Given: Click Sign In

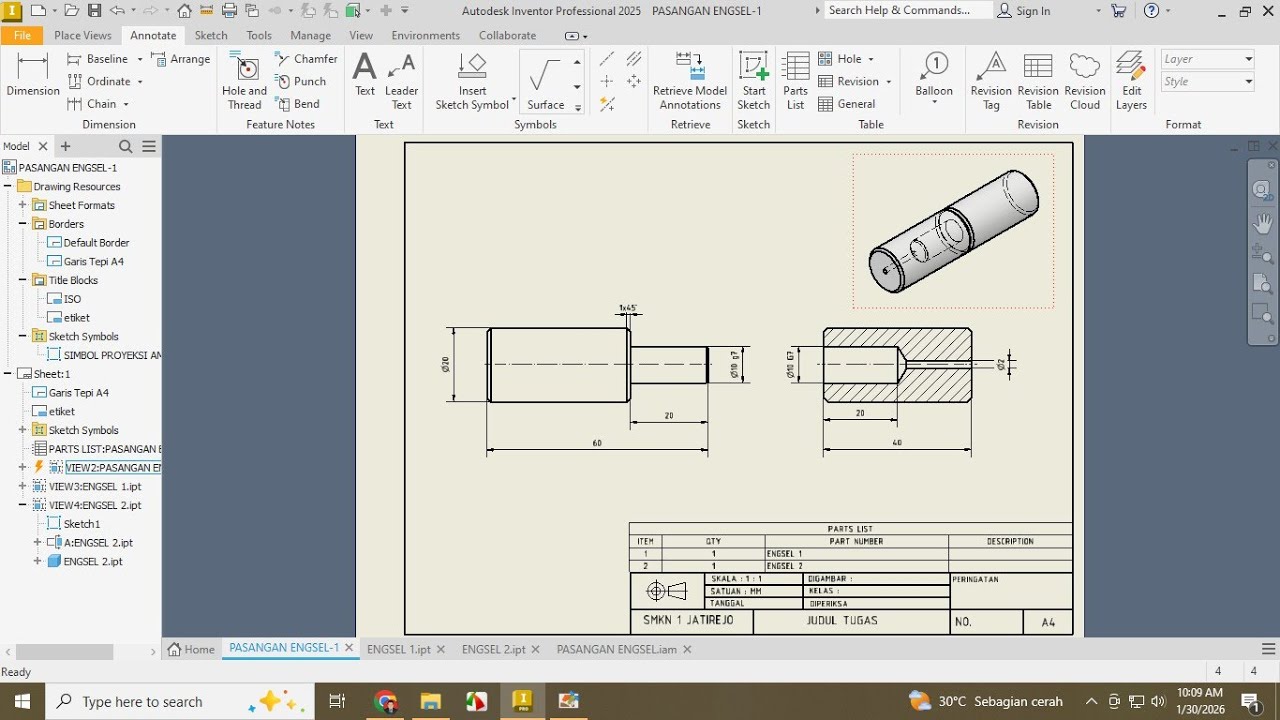Looking at the screenshot, I should 1023,11.
